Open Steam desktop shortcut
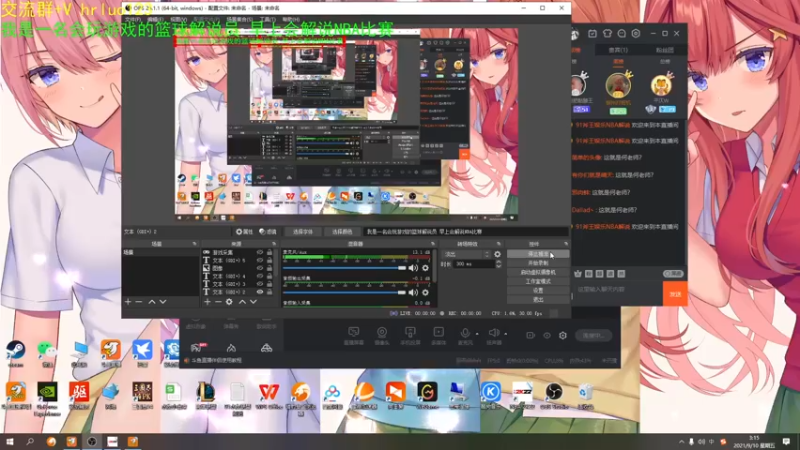Viewport: 800px width, 450px height. point(15,355)
